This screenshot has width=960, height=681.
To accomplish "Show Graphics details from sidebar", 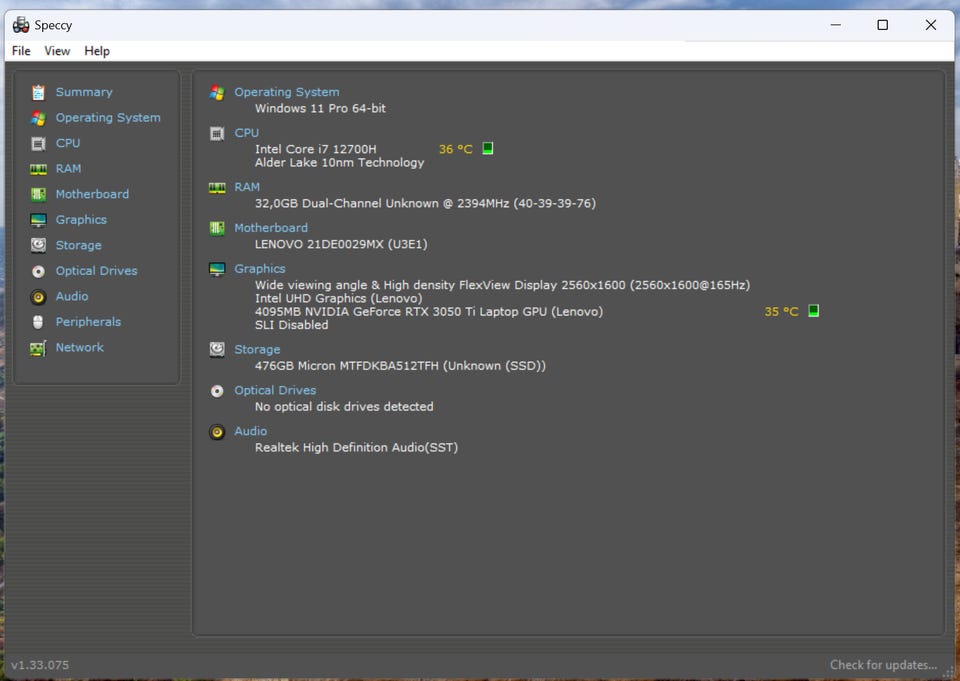I will pos(81,219).
